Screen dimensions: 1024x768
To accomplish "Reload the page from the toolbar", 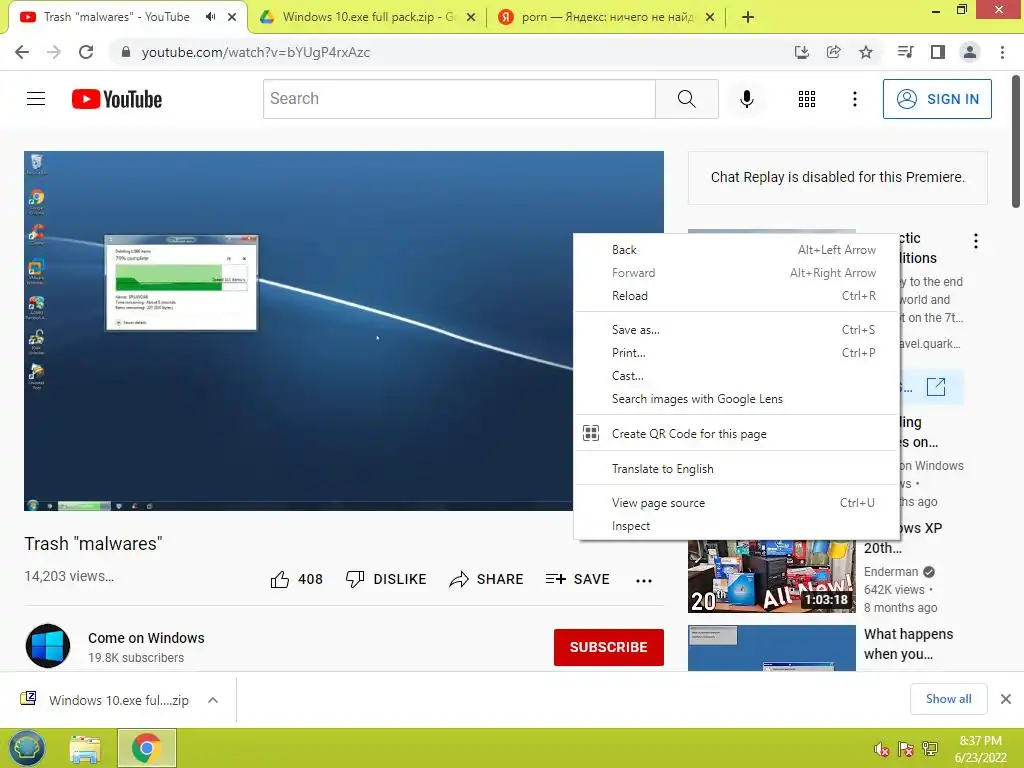I will tap(86, 52).
